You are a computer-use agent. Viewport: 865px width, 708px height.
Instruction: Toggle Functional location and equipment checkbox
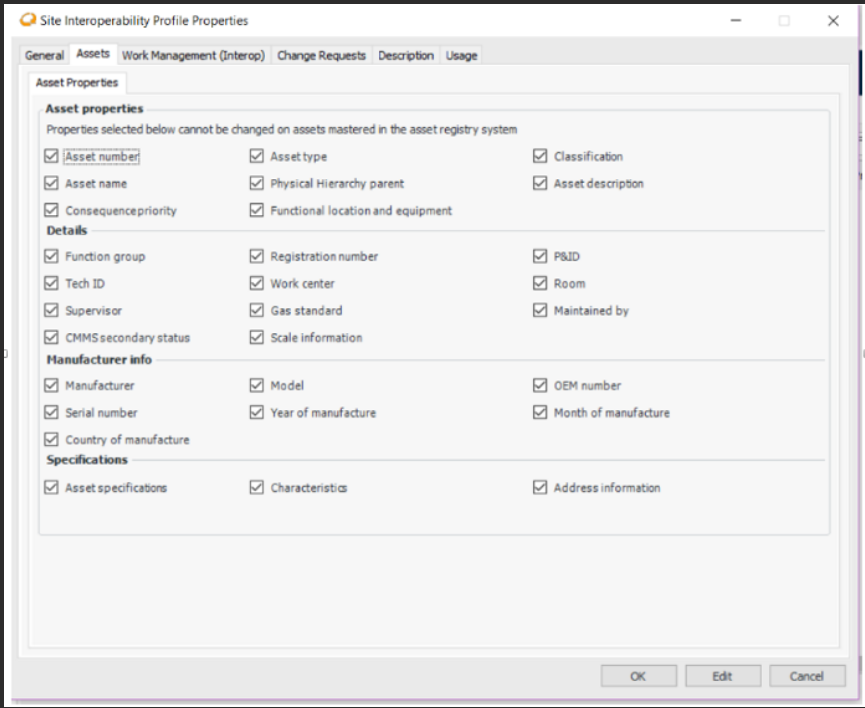pos(257,210)
